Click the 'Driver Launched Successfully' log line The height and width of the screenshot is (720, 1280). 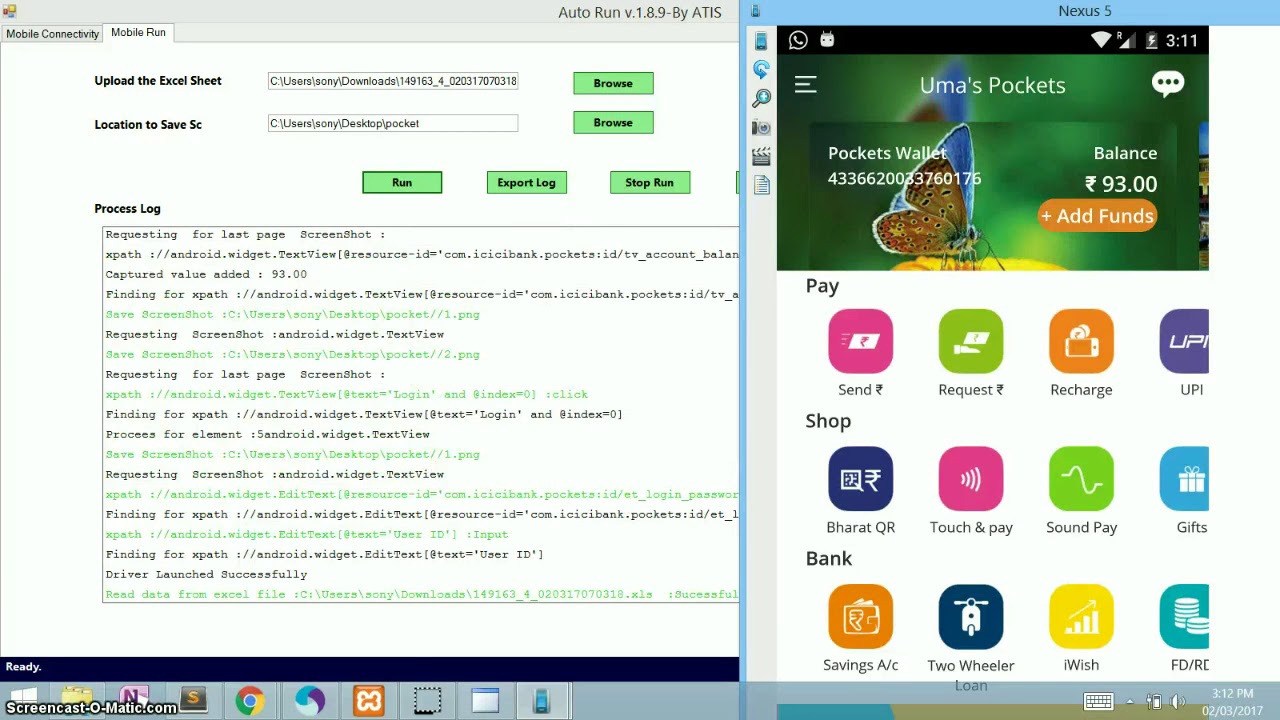pos(206,574)
